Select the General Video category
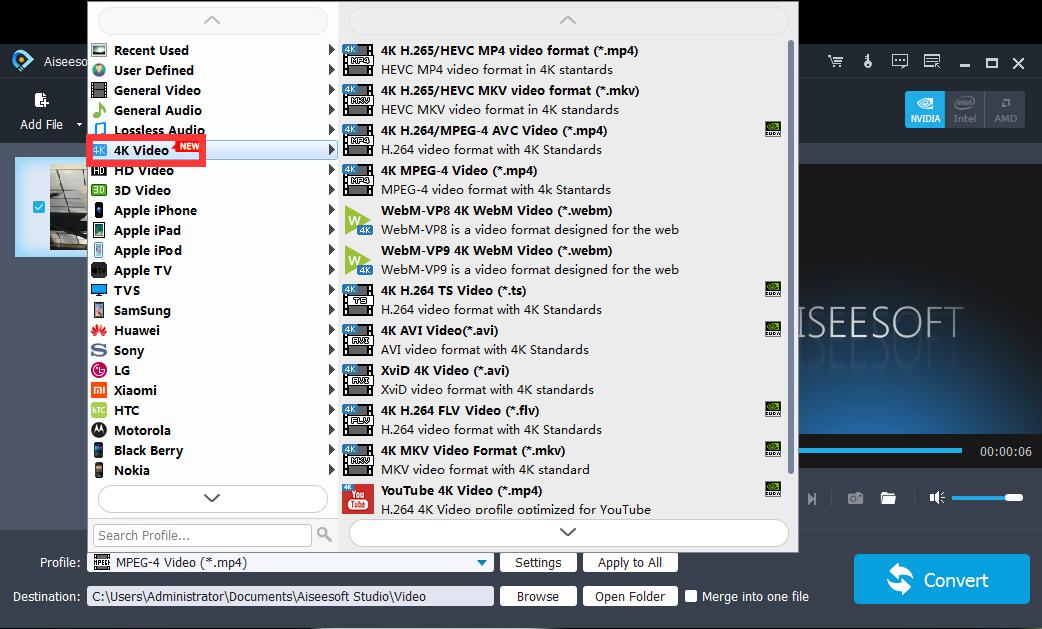This screenshot has width=1042, height=629. pos(213,90)
